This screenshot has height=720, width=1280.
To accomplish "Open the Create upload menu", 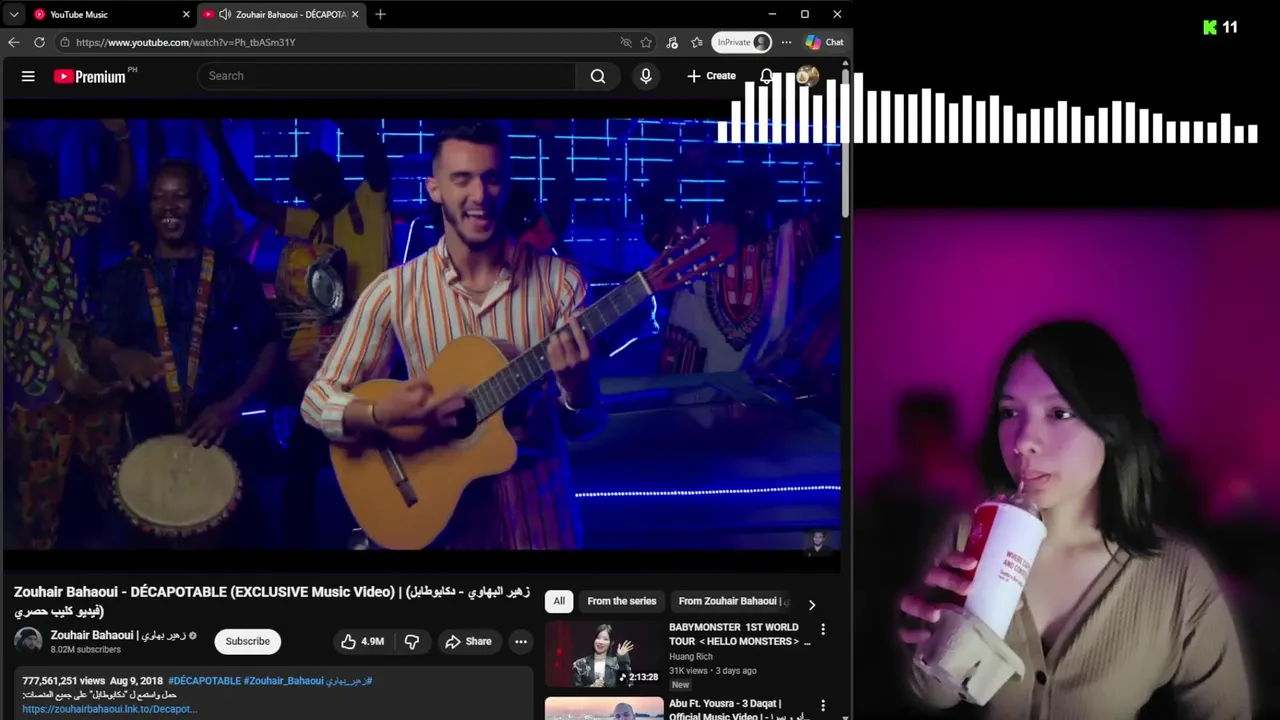I will tap(711, 76).
